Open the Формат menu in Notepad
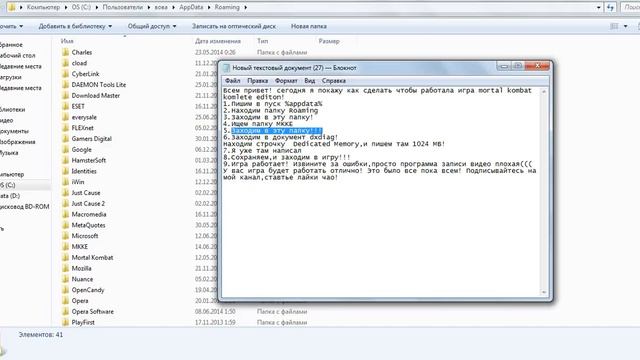This screenshot has width=640, height=360. pyautogui.click(x=286, y=81)
